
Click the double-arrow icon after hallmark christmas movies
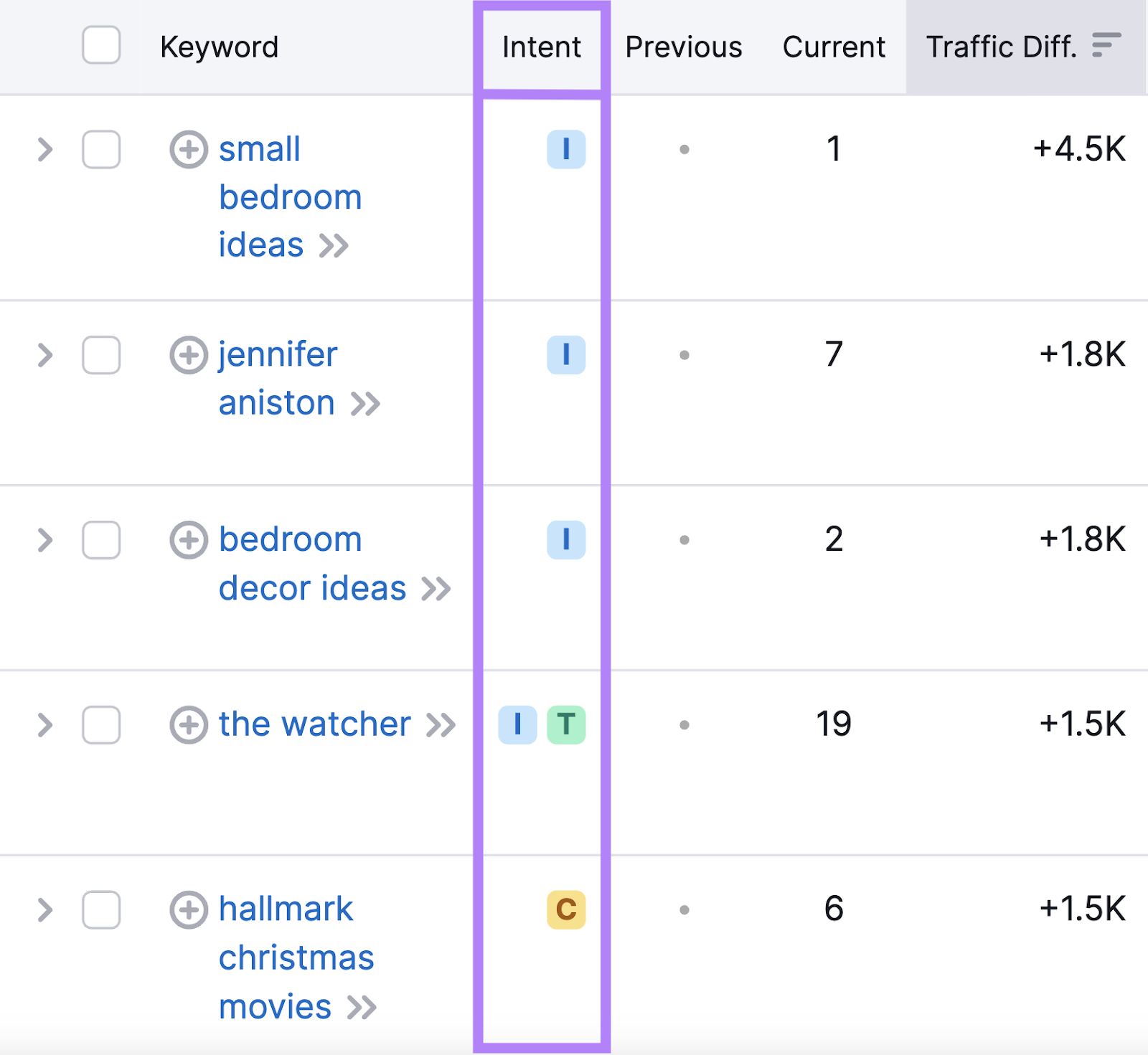coord(363,1006)
